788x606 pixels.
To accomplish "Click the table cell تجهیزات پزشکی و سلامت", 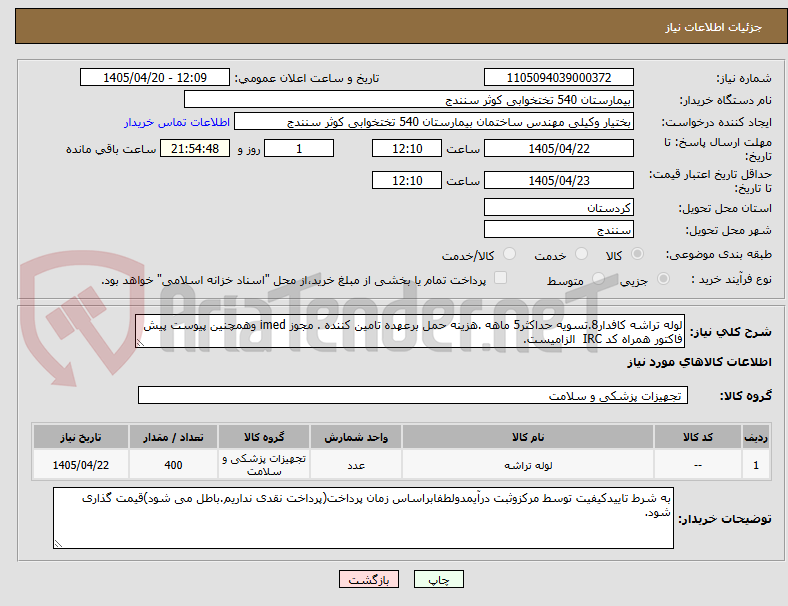I will click(264, 465).
